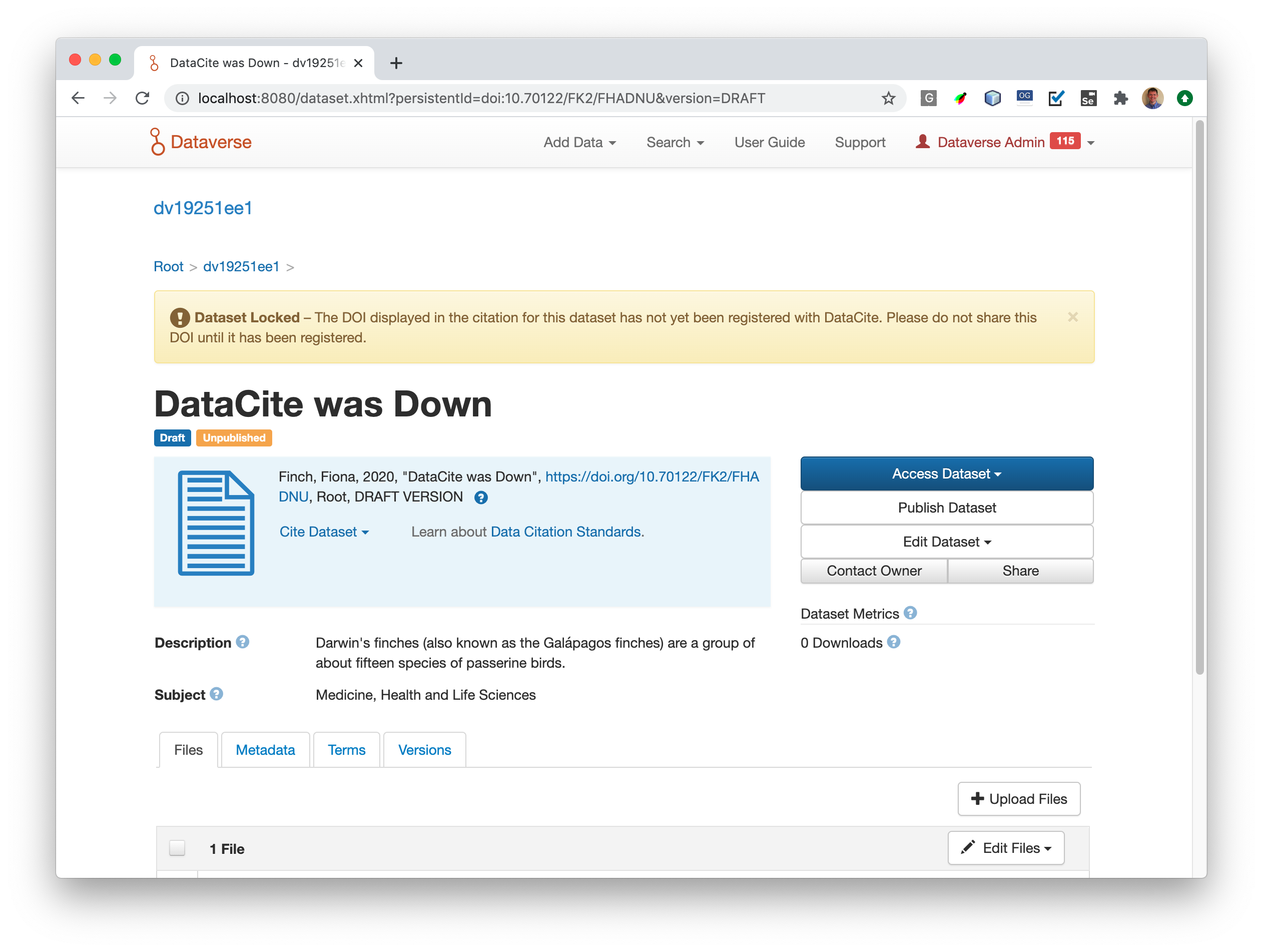Expand the Edit Dataset dropdown
The height and width of the screenshot is (952, 1263).
947,542
